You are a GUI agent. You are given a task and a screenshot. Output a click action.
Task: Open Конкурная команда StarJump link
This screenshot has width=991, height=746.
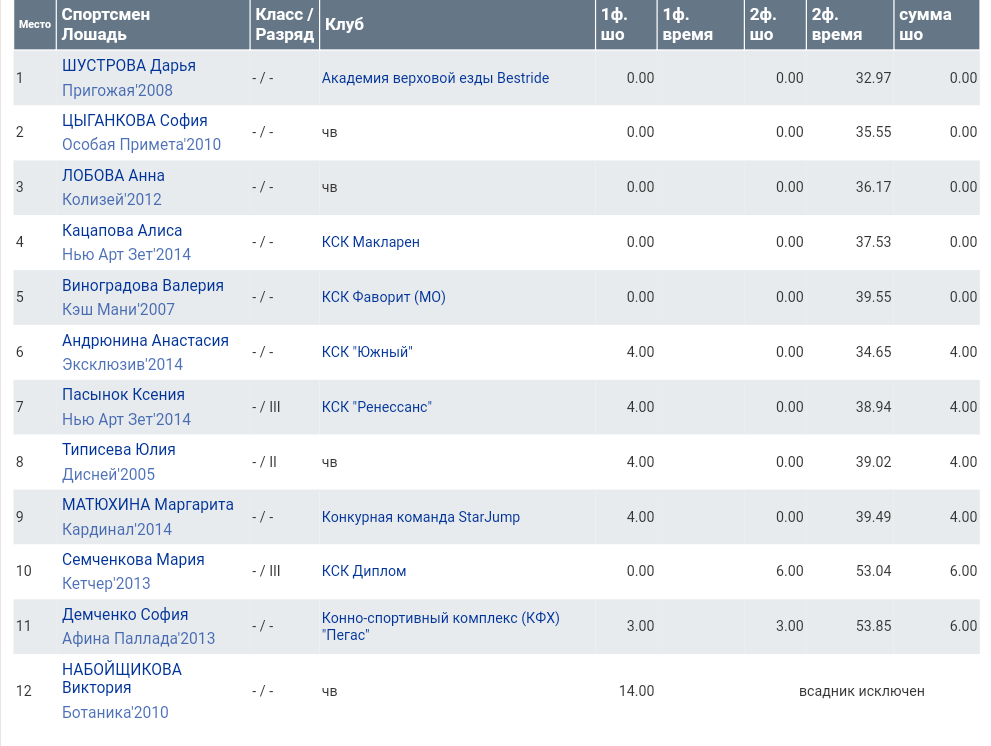coord(420,517)
